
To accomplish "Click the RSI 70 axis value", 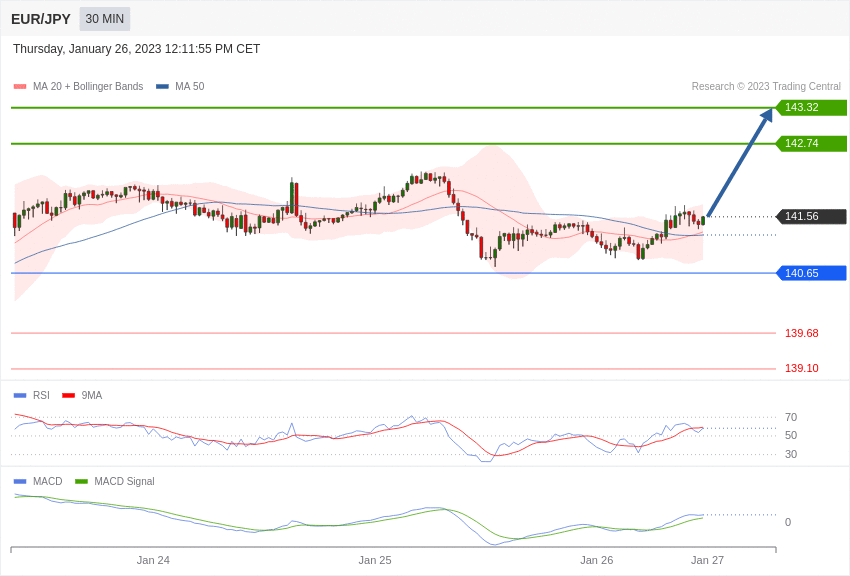I will pyautogui.click(x=791, y=417).
